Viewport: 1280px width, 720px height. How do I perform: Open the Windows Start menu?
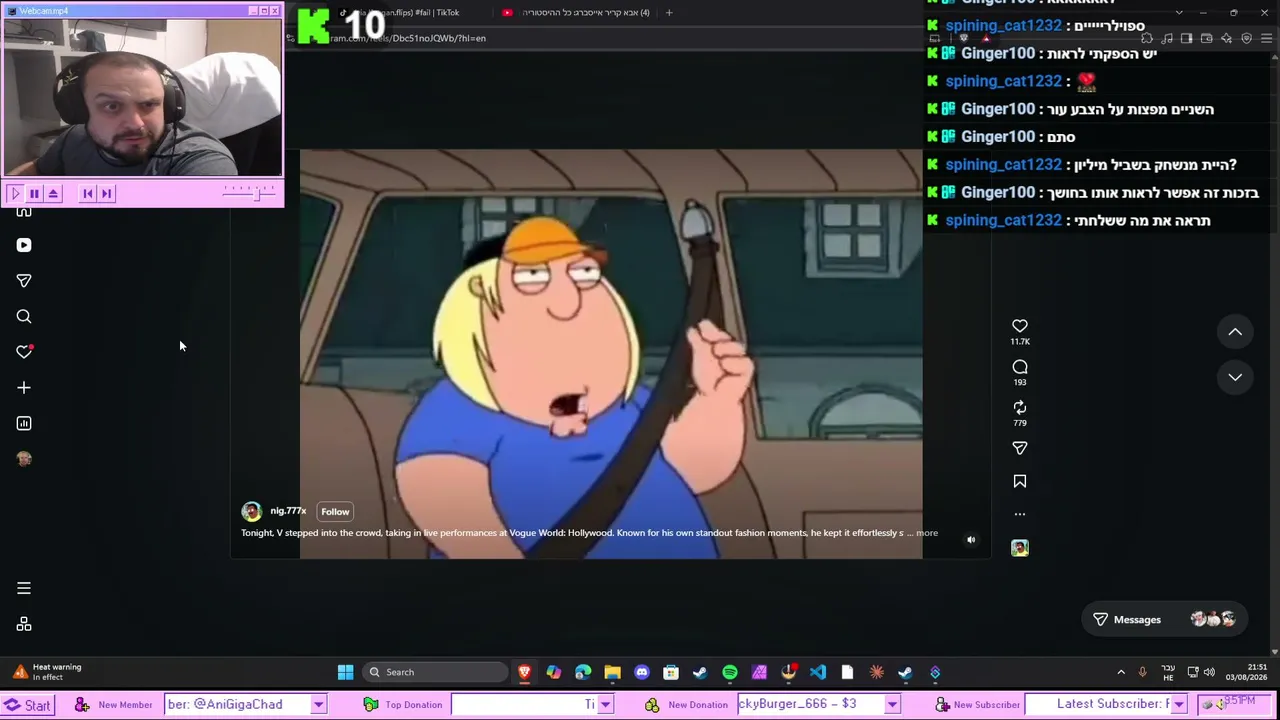345,672
